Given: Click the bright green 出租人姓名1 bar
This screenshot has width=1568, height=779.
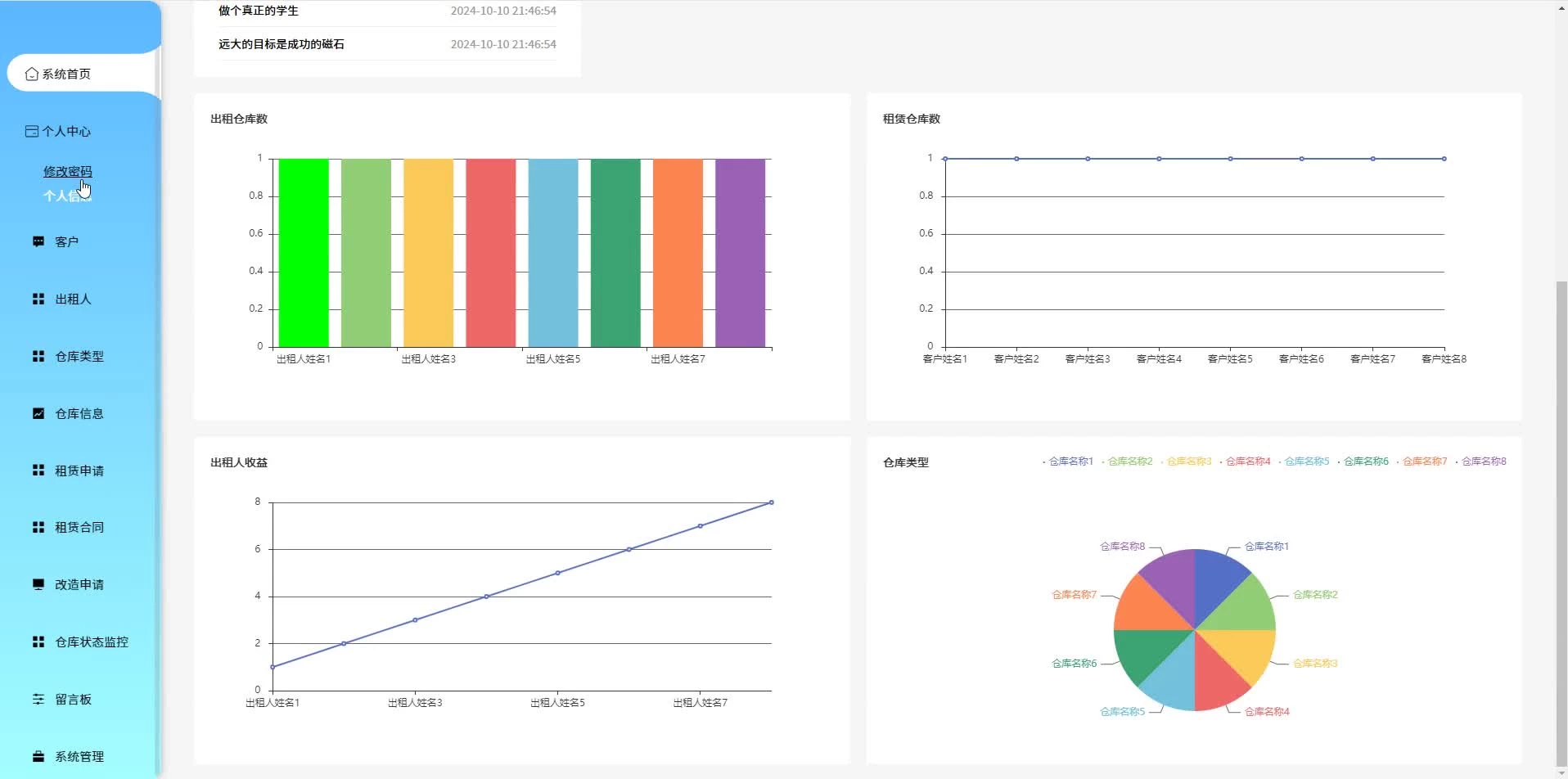Looking at the screenshot, I should pos(304,253).
